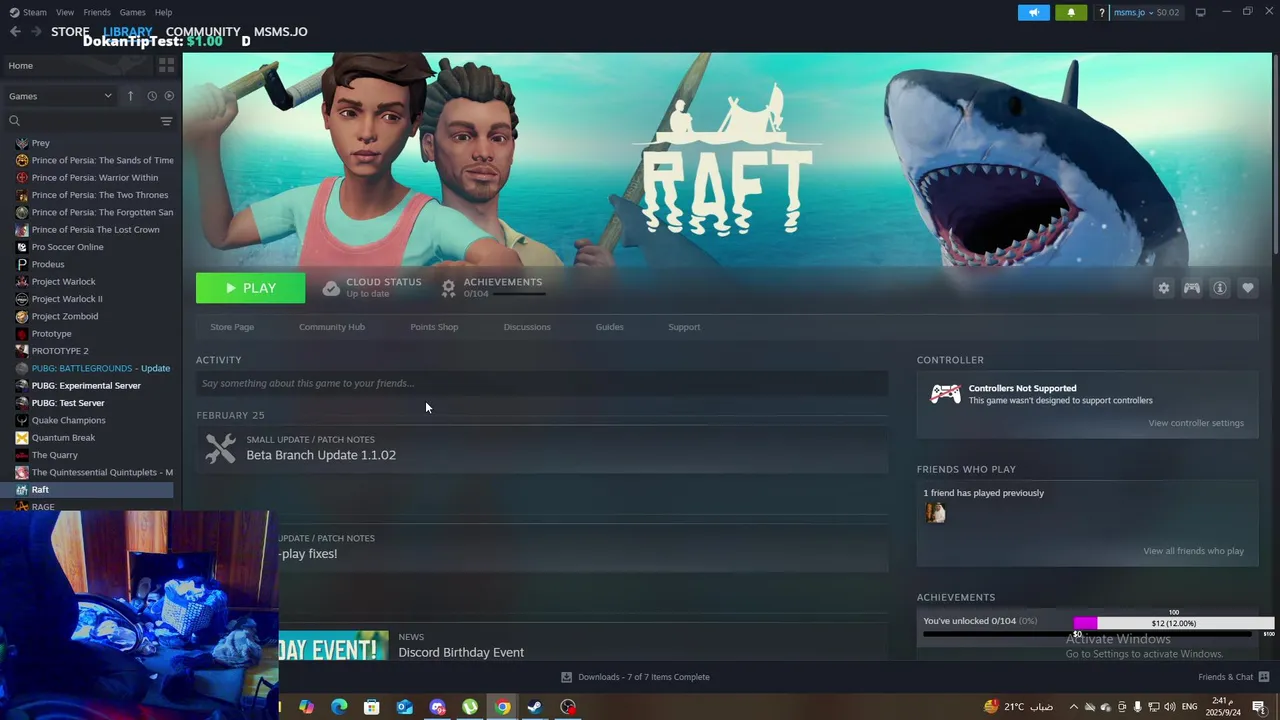Select Prodeus in games list

(x=48, y=264)
